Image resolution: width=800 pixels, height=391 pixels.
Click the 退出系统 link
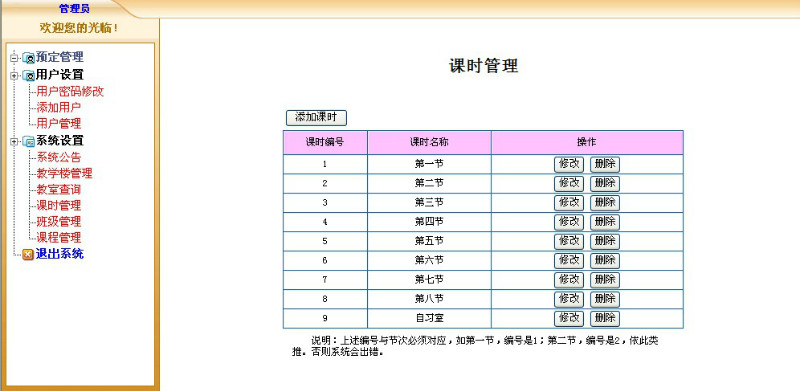(60, 254)
